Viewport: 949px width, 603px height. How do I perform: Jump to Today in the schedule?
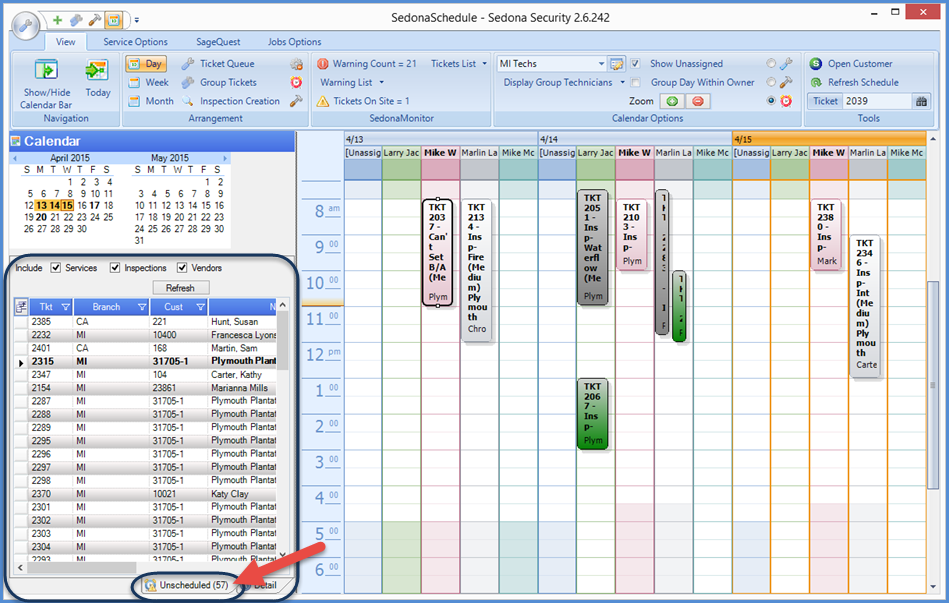click(x=97, y=77)
